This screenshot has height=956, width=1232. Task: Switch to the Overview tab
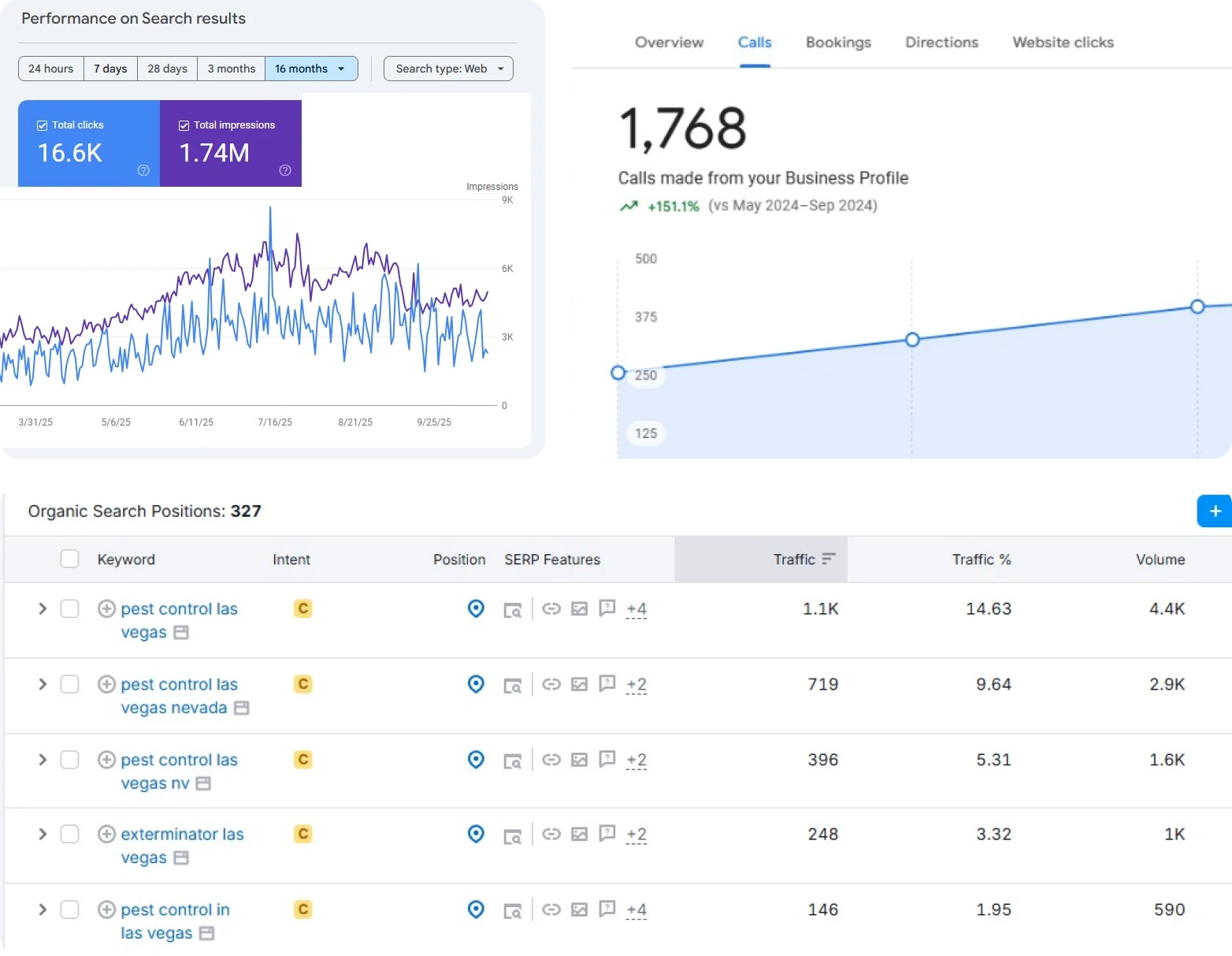(669, 43)
